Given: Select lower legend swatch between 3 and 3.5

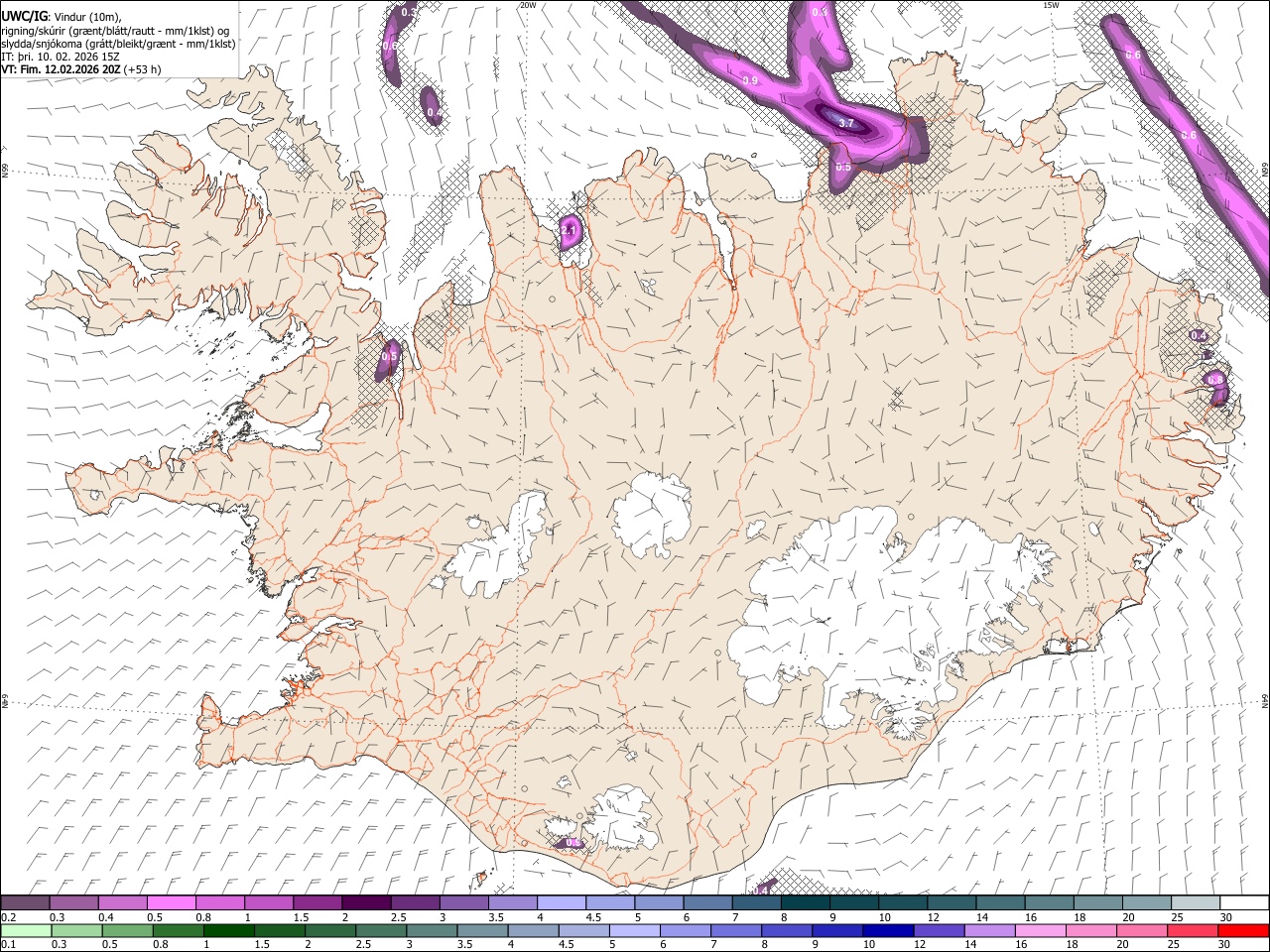Looking at the screenshot, I should click(431, 930).
